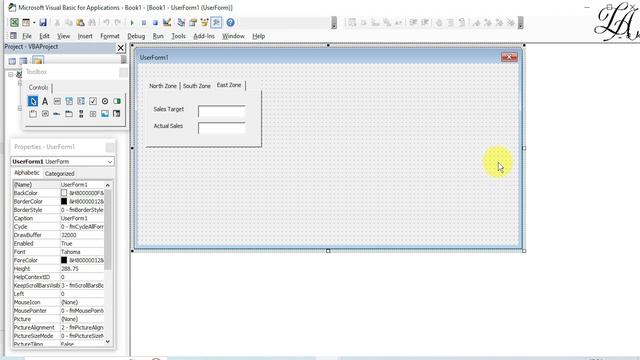
Task: Toggle the Toolbox window toolbar button
Action: point(216,23)
